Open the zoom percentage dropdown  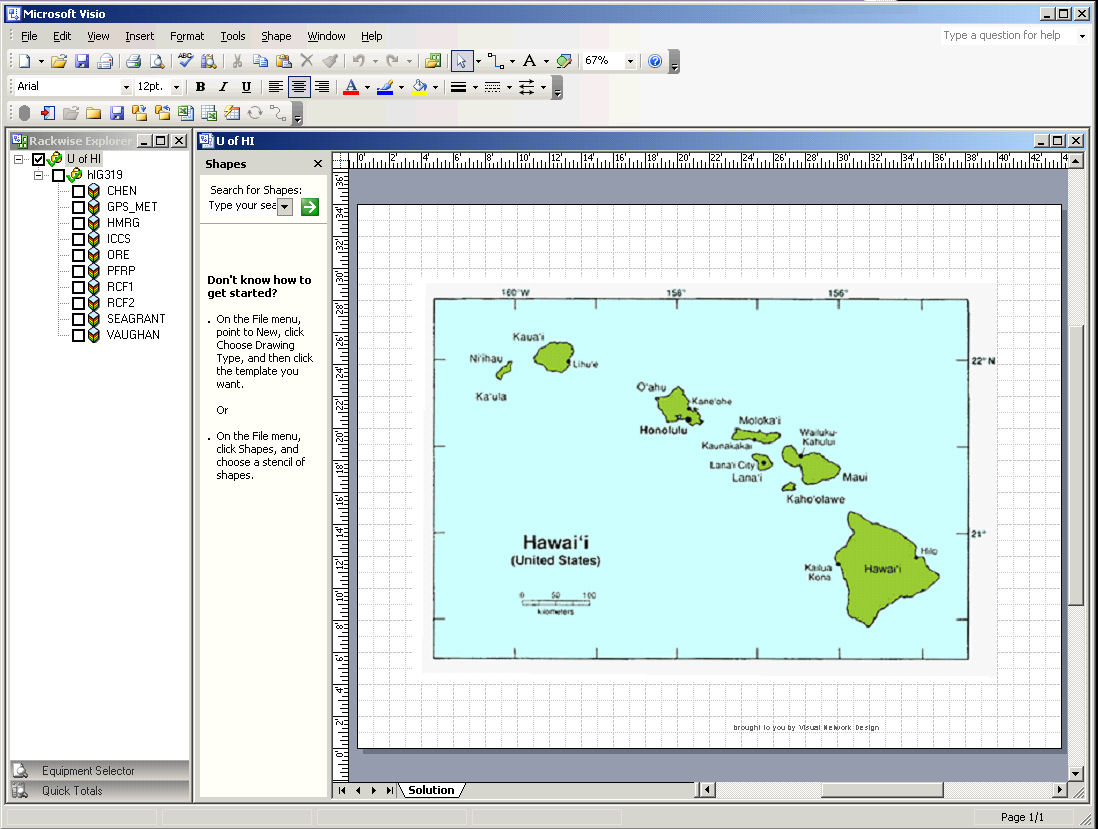click(x=630, y=61)
